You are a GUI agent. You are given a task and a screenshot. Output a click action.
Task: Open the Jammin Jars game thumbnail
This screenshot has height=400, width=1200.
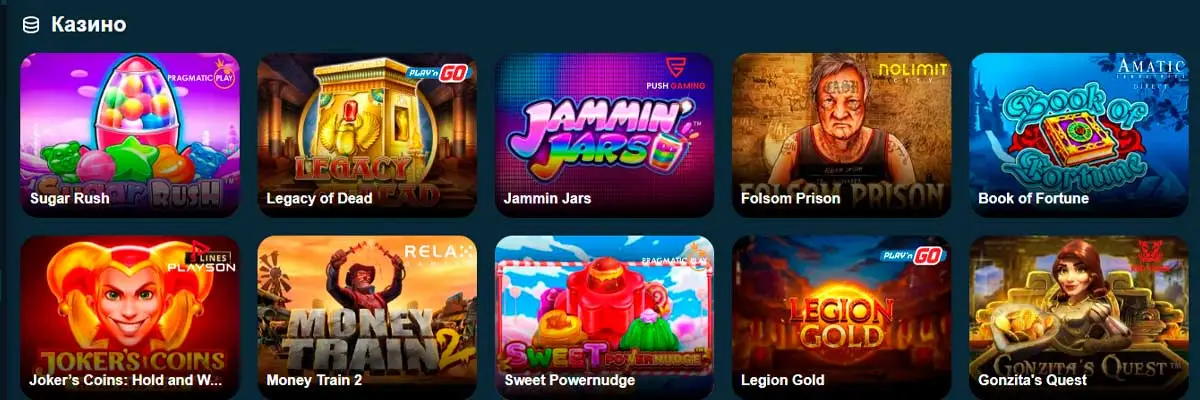[x=604, y=135]
